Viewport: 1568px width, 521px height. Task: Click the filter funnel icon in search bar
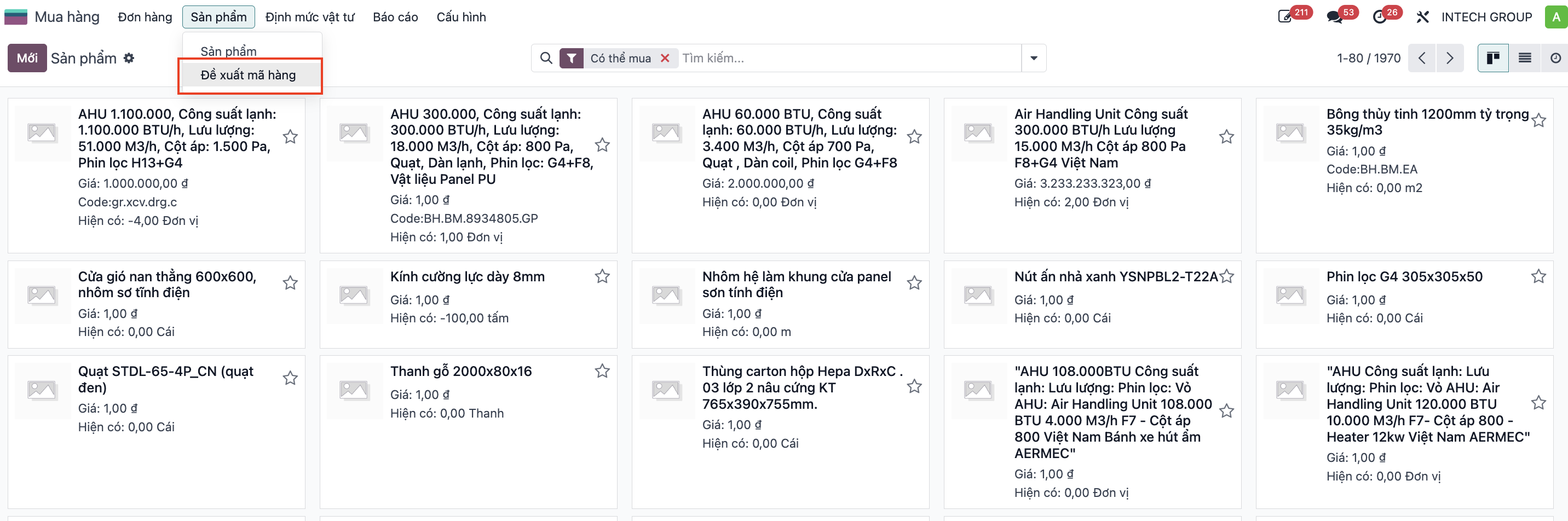571,58
